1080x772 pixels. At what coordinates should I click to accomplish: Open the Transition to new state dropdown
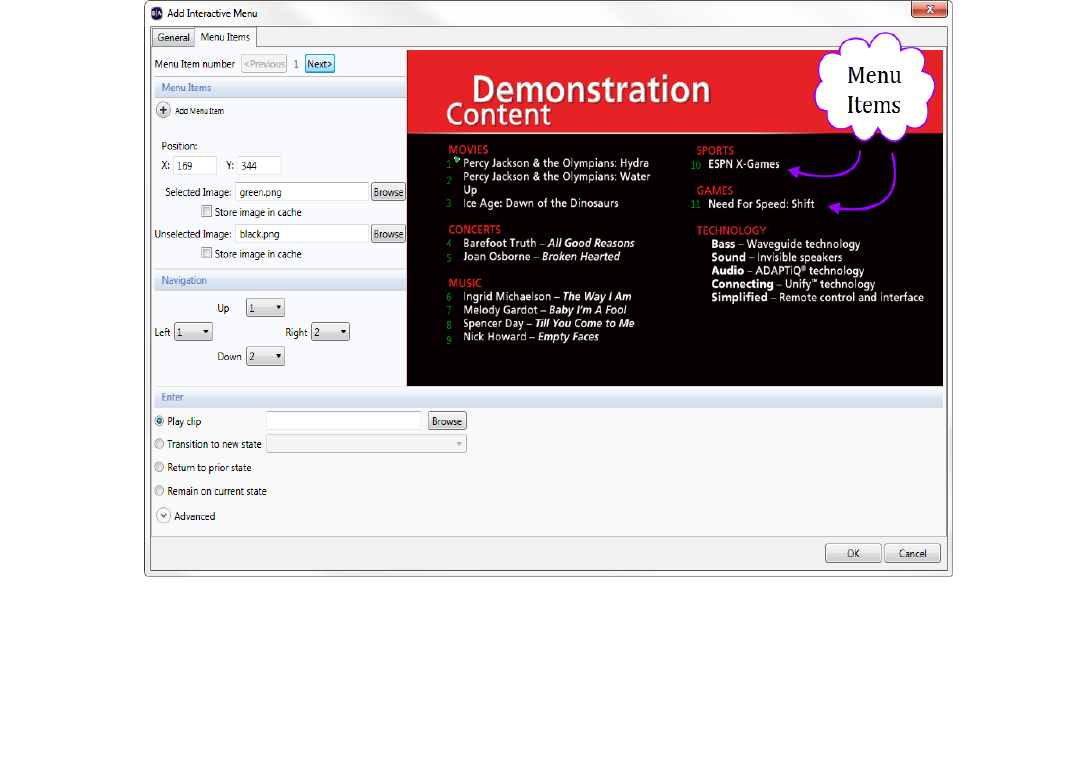(x=366, y=444)
